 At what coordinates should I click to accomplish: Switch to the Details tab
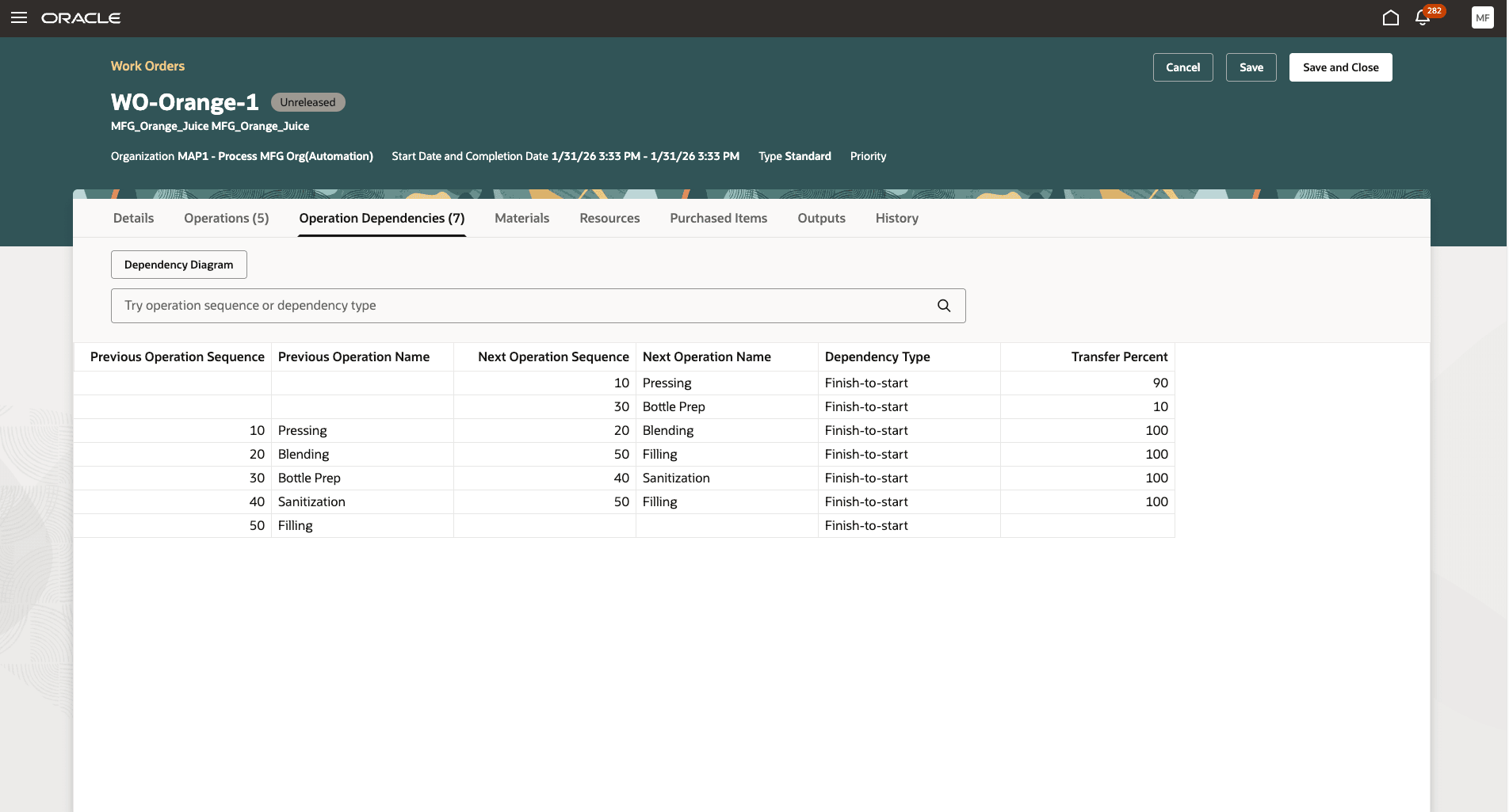pos(133,218)
